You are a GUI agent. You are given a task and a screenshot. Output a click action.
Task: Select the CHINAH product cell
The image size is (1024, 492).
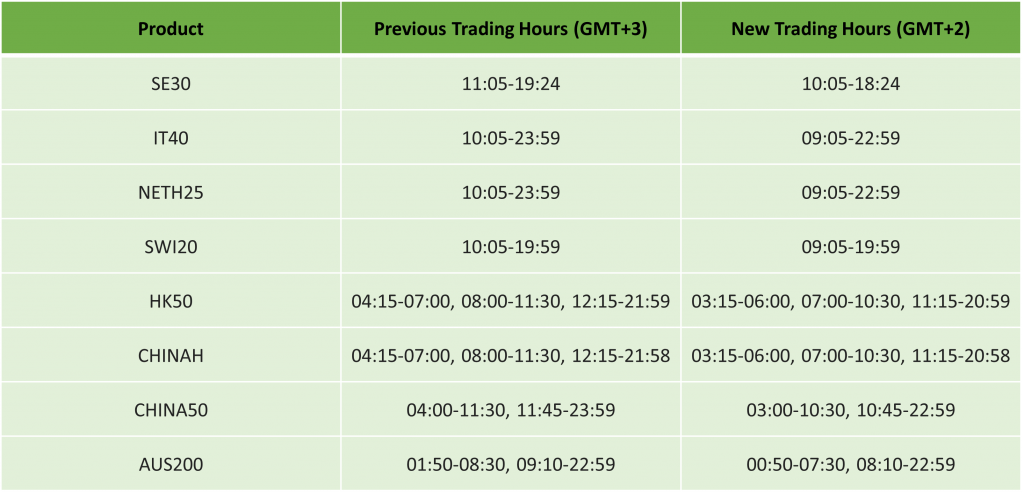[170, 355]
